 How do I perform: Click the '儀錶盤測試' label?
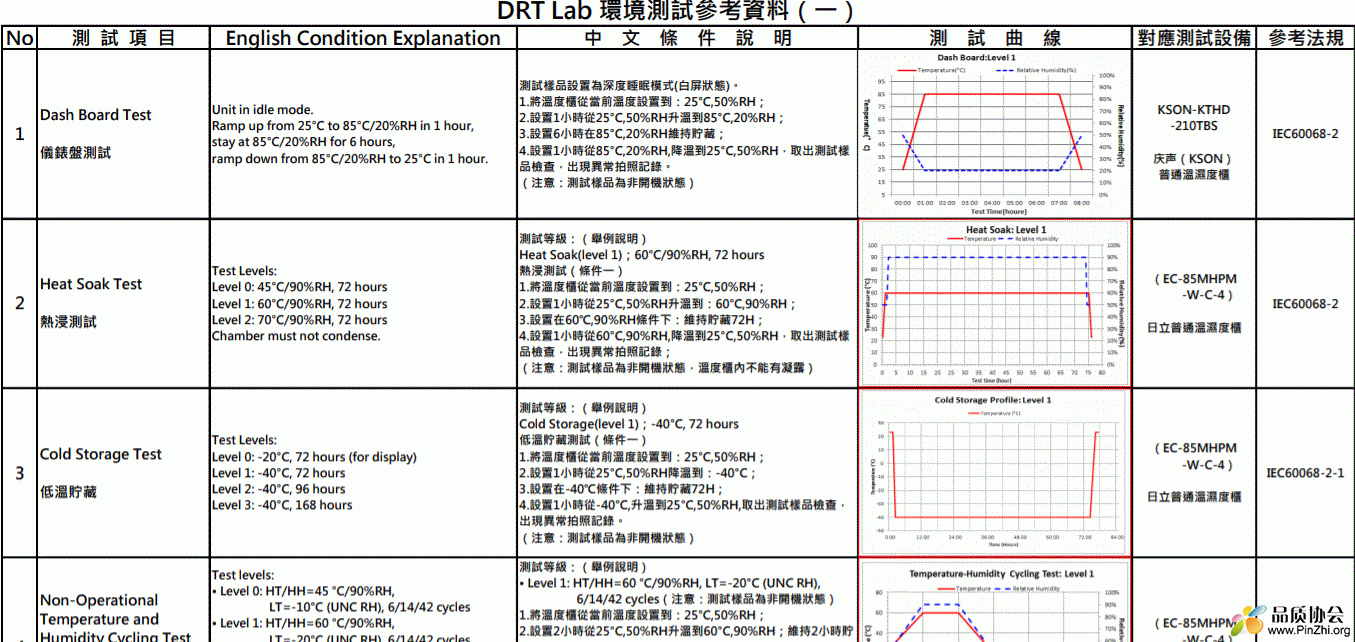click(76, 153)
